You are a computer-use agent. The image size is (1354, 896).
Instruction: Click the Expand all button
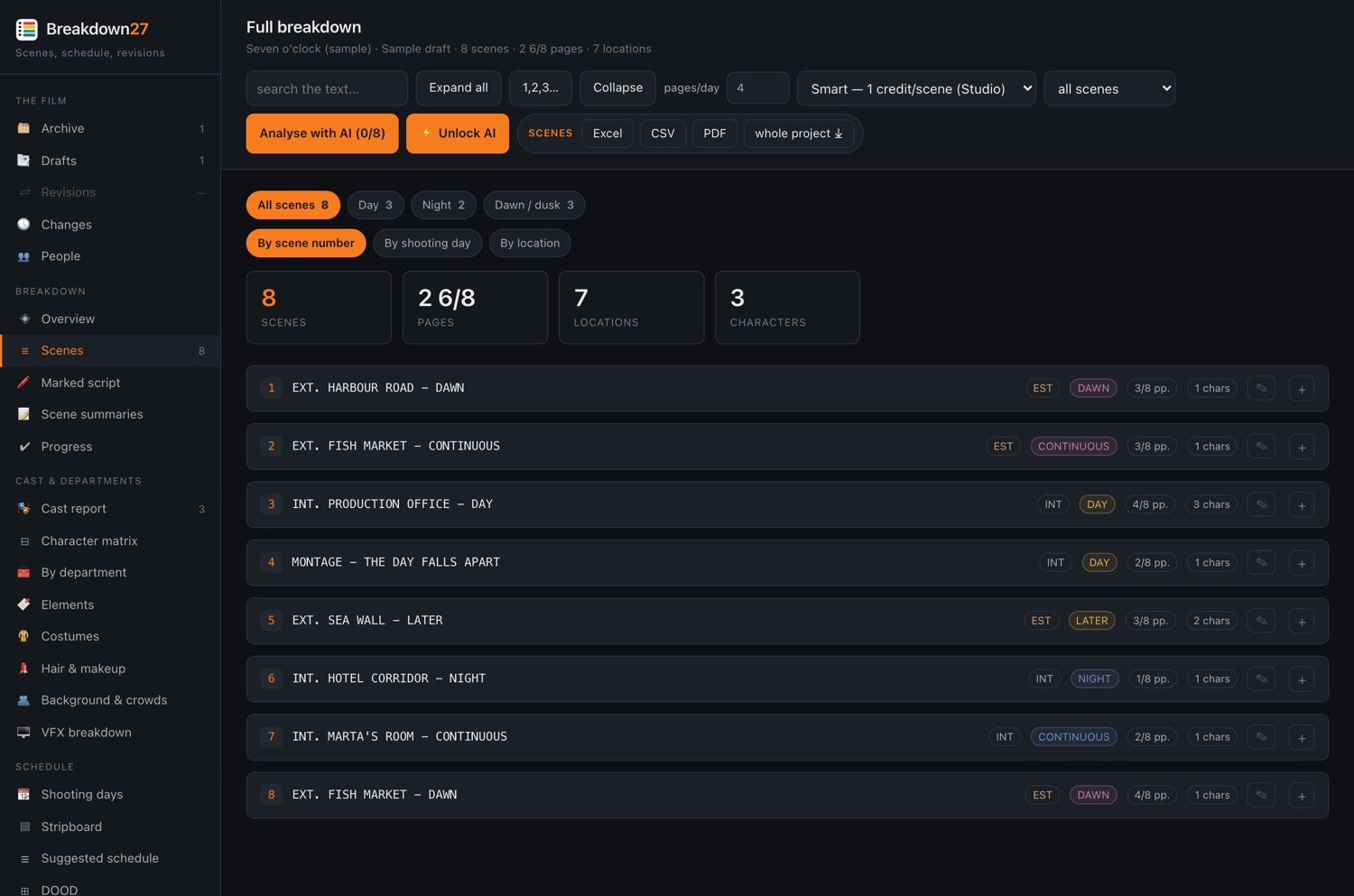pos(459,88)
